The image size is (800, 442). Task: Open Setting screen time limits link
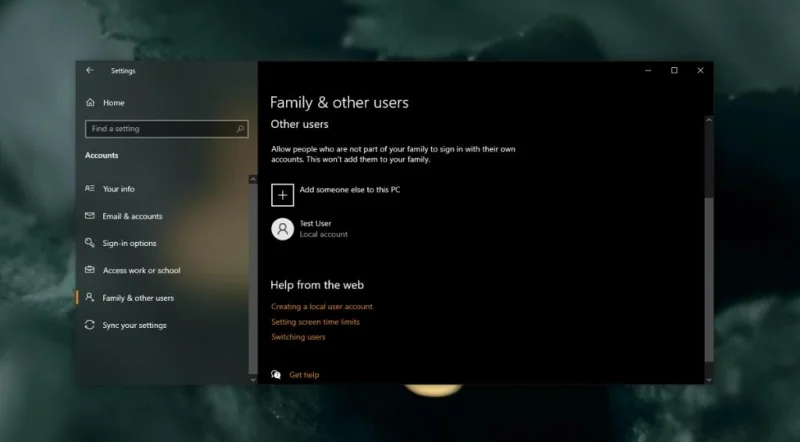point(315,322)
